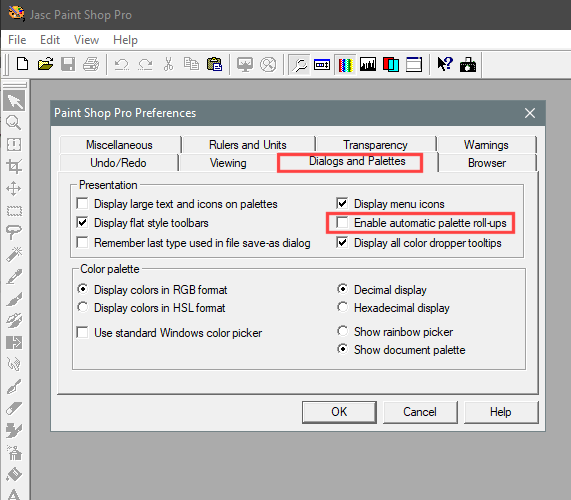
Task: Click the Open file folder icon
Action: coord(46,64)
